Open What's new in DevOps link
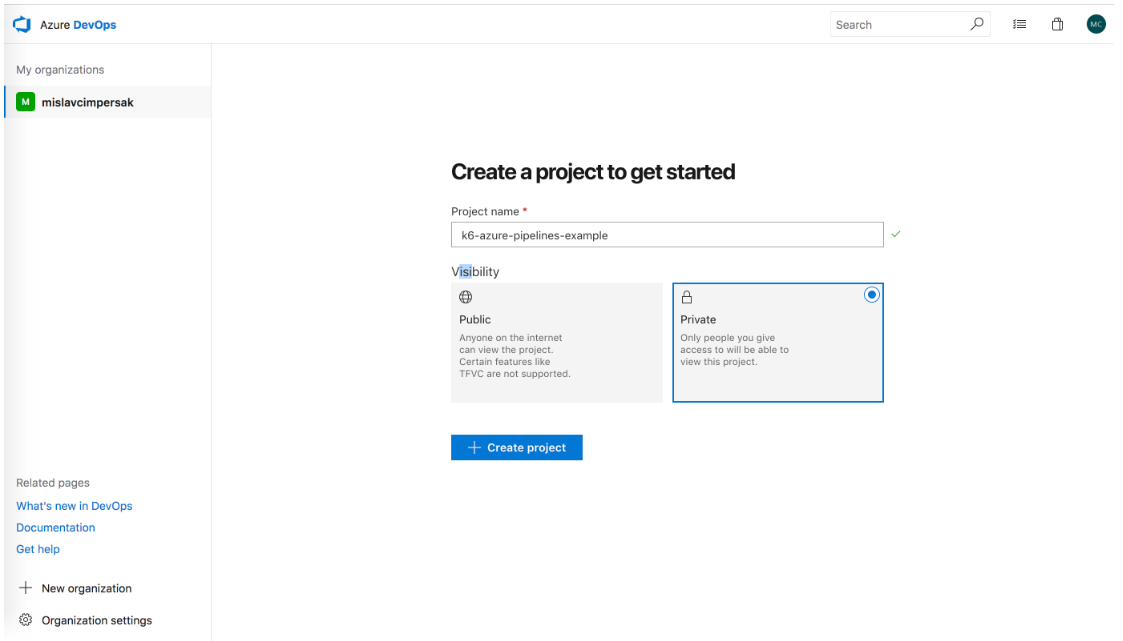This screenshot has height=641, width=1123. pos(74,506)
